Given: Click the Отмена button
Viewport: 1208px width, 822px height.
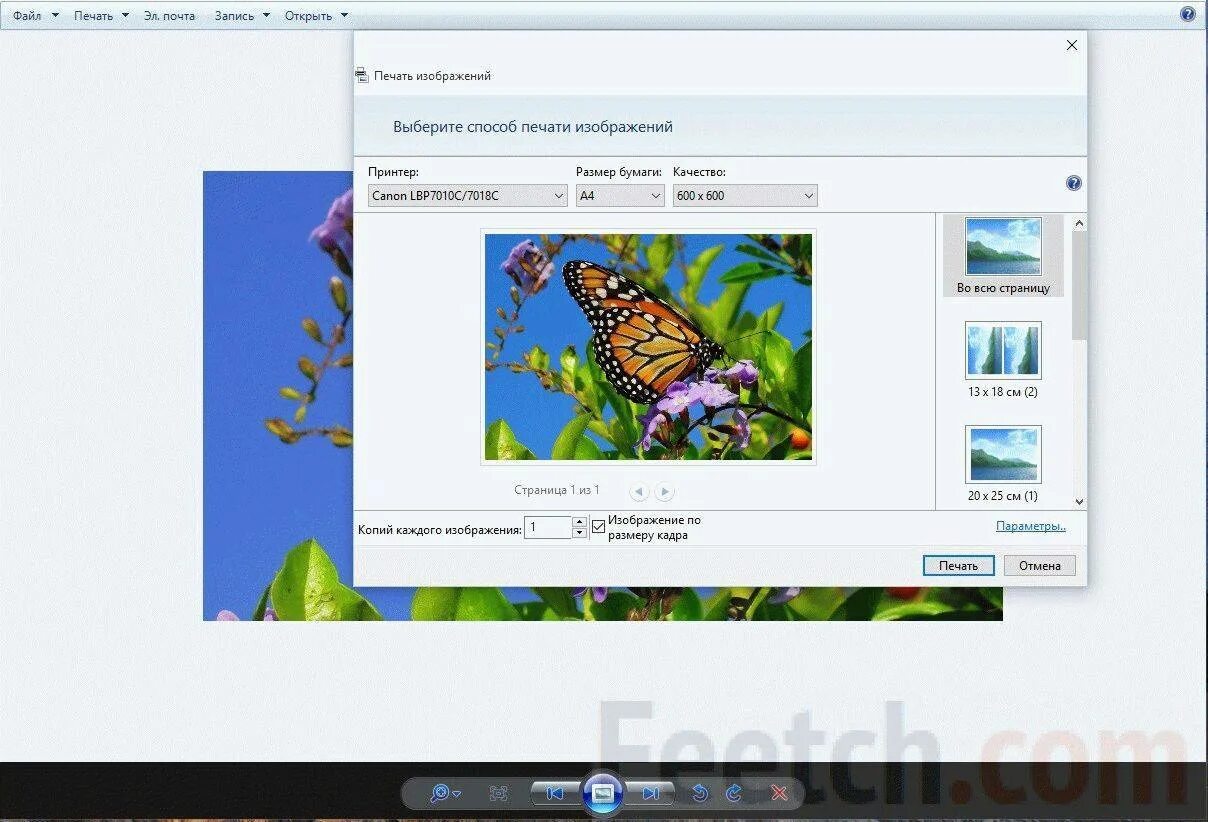Looking at the screenshot, I should pyautogui.click(x=1040, y=565).
